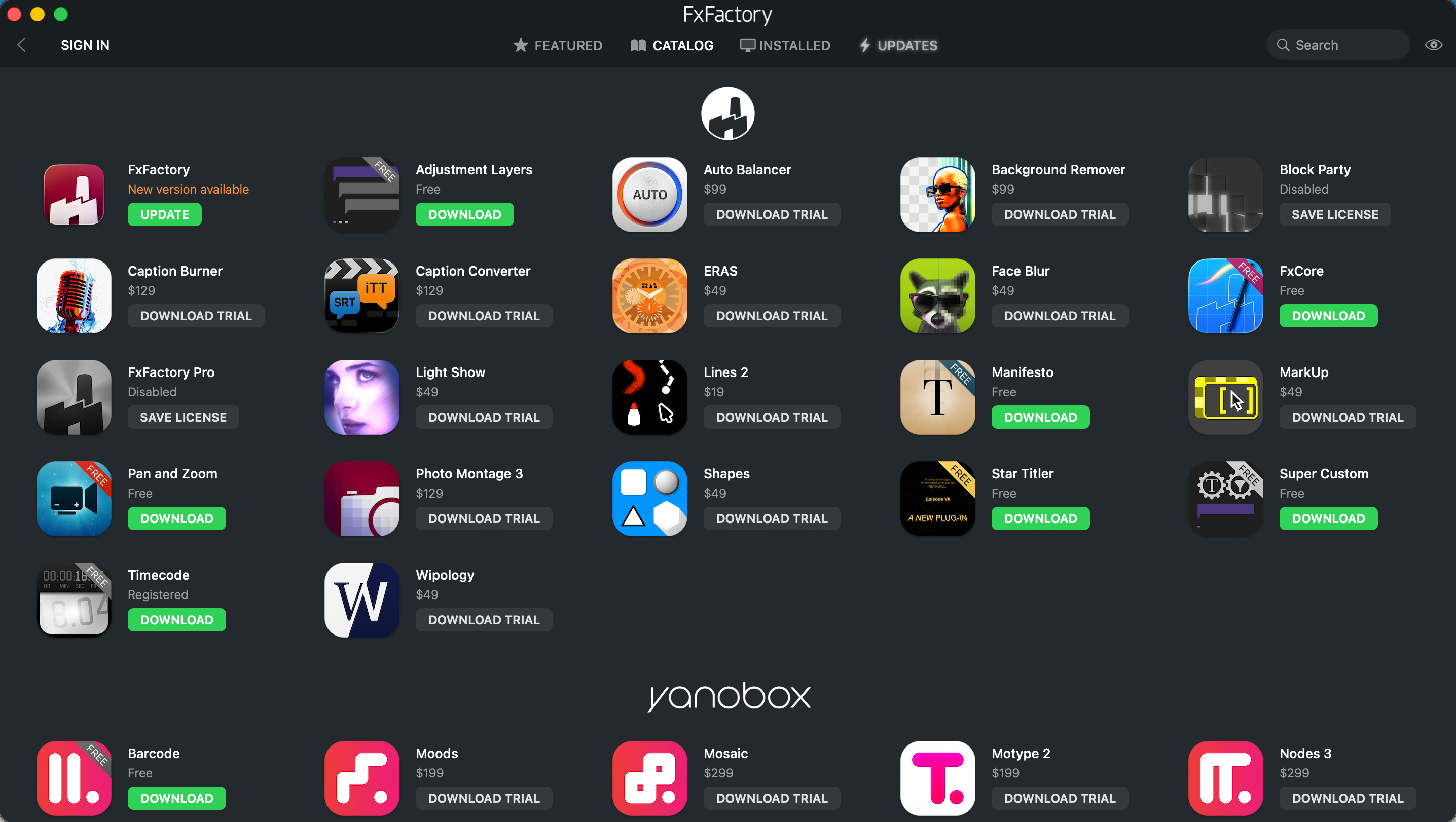Open the Auto Balancer app icon
The width and height of the screenshot is (1456, 822).
649,194
